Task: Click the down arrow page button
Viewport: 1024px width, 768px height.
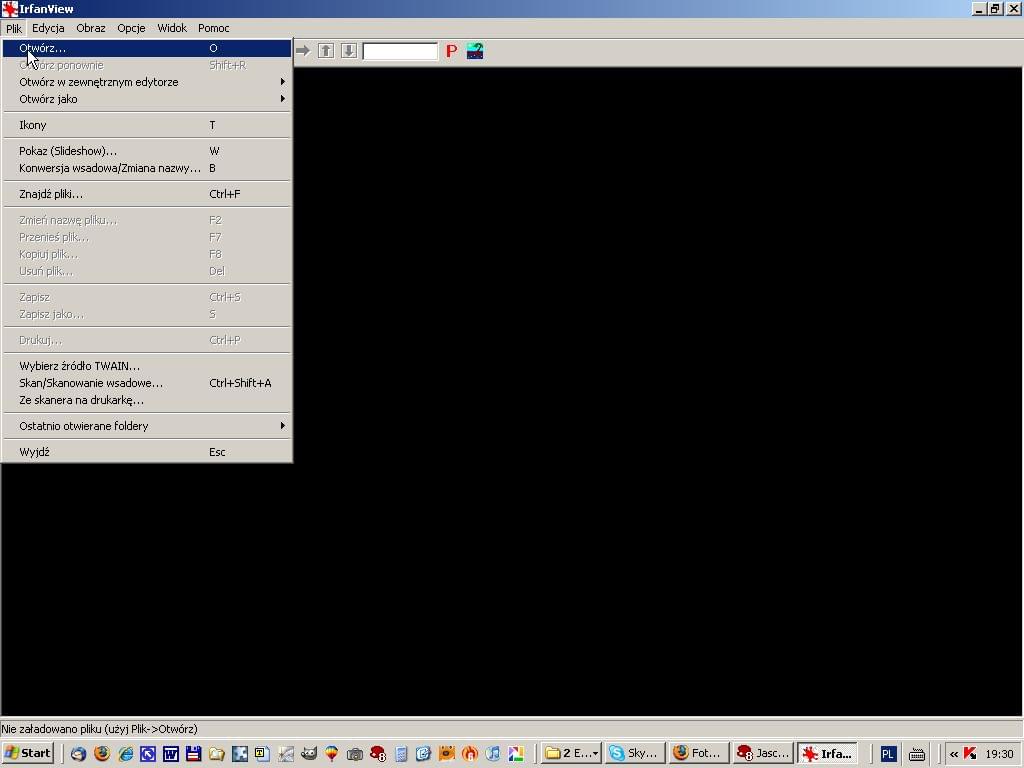Action: [x=349, y=50]
